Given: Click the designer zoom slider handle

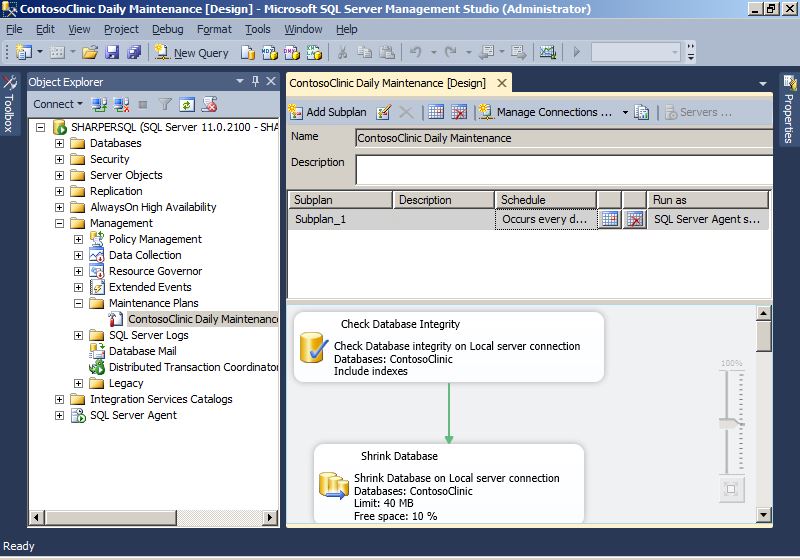Looking at the screenshot, I should coord(731,424).
